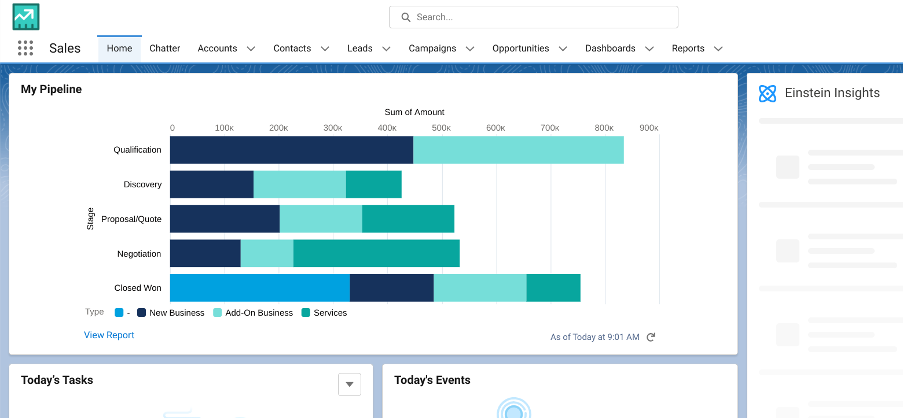Open the Today's Tasks filter dropdown

[x=349, y=385]
